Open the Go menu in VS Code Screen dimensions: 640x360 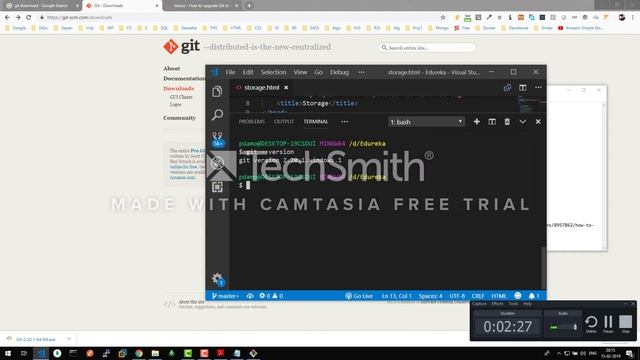pos(318,72)
